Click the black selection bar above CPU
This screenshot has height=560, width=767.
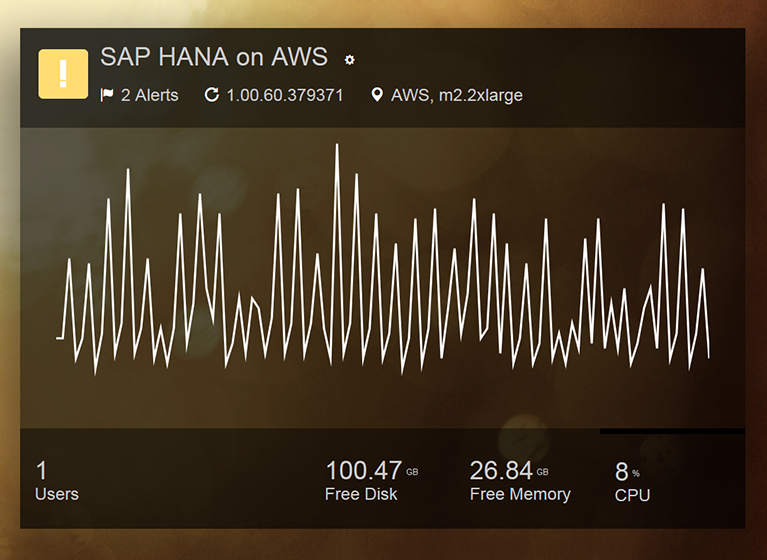[672, 431]
